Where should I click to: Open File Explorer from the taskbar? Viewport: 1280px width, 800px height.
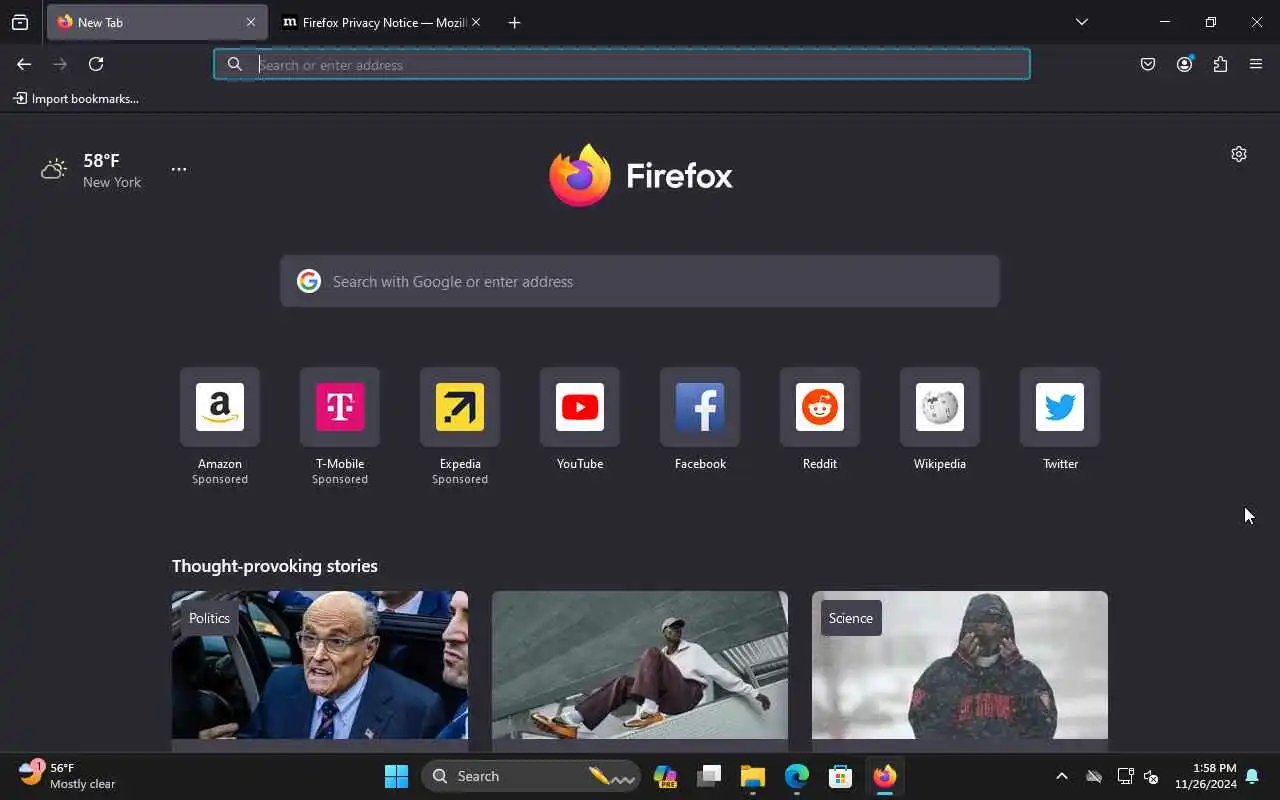(x=753, y=776)
